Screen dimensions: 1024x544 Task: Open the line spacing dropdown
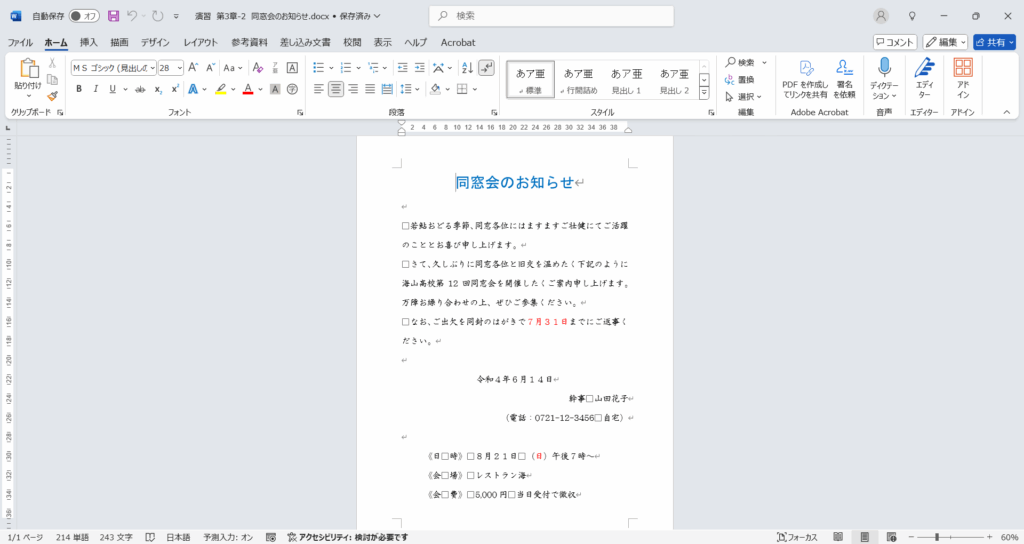(409, 89)
